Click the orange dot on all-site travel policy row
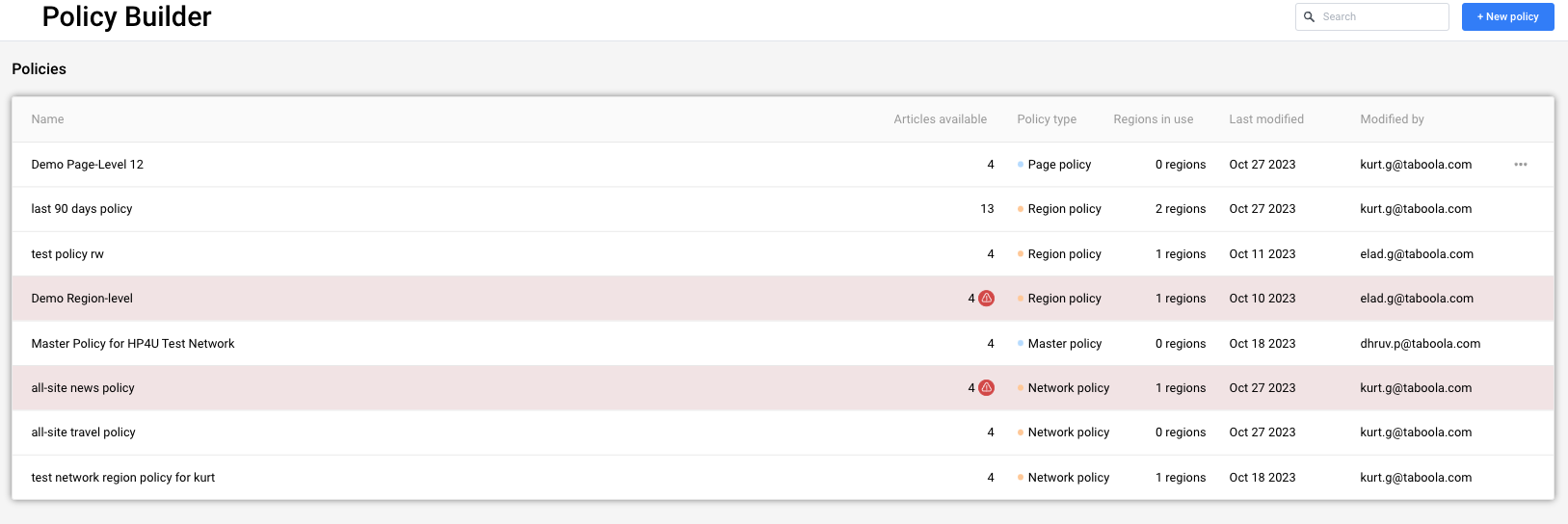The width and height of the screenshot is (1568, 524). click(1021, 432)
